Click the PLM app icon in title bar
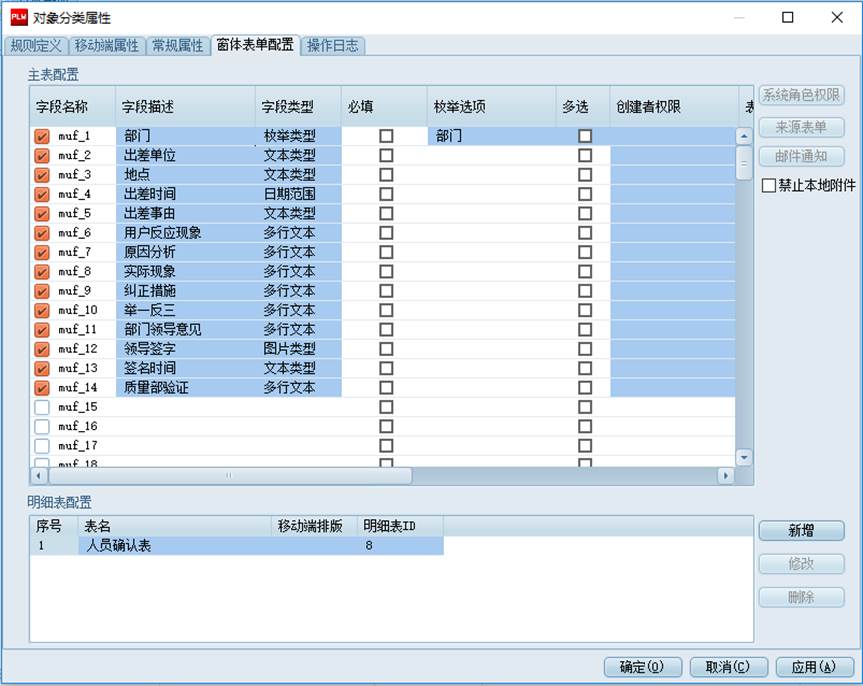 point(19,17)
